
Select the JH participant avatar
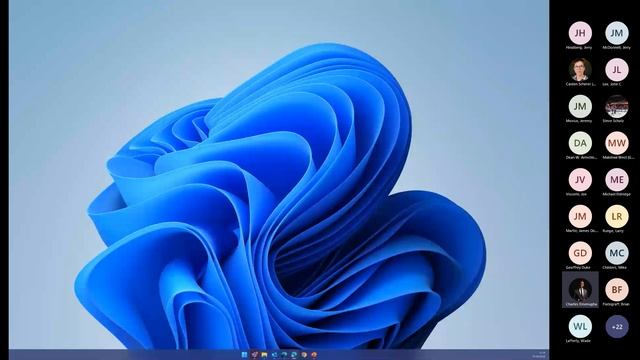point(580,33)
